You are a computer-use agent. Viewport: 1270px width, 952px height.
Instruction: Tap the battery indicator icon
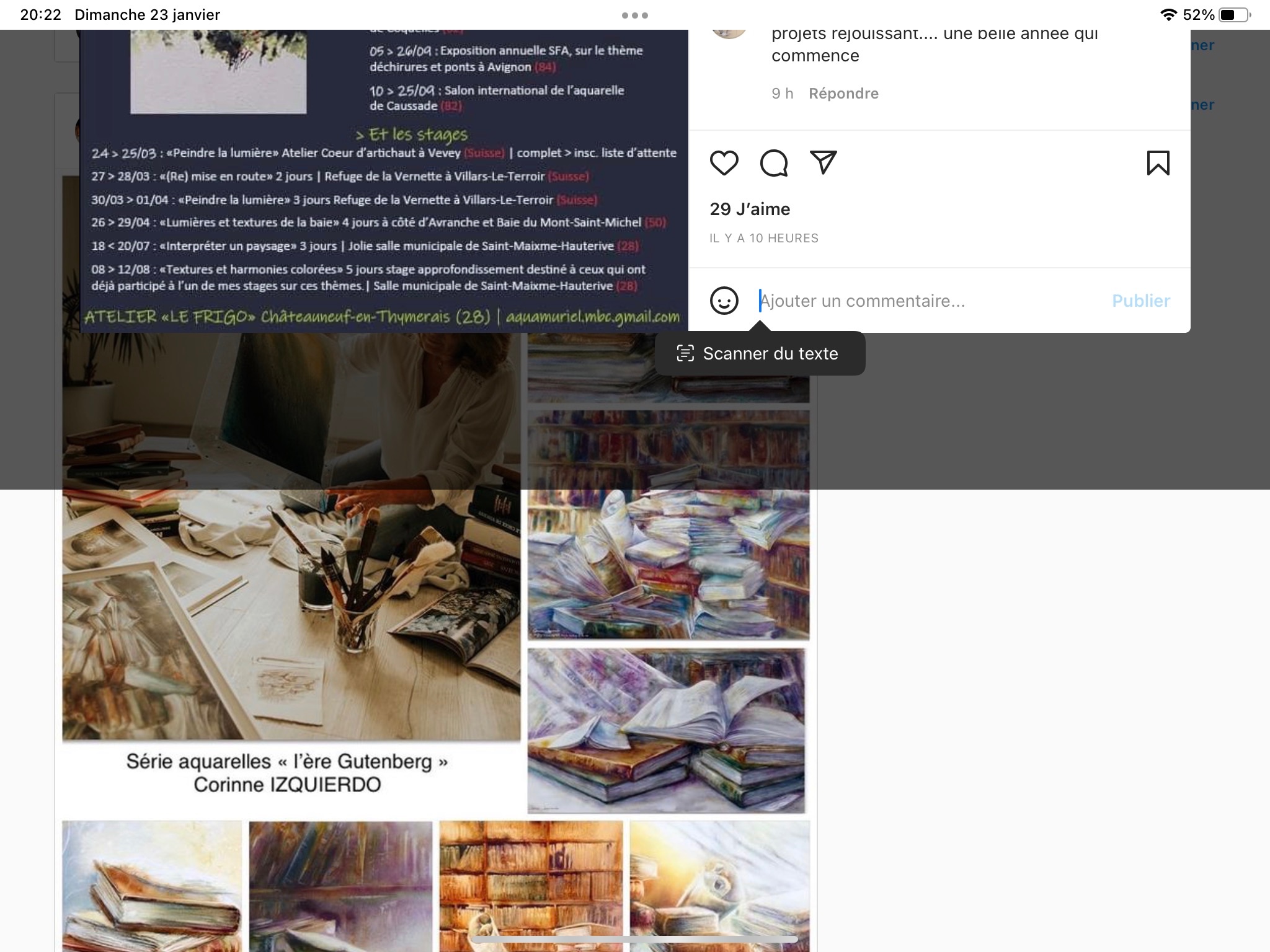1235,15
